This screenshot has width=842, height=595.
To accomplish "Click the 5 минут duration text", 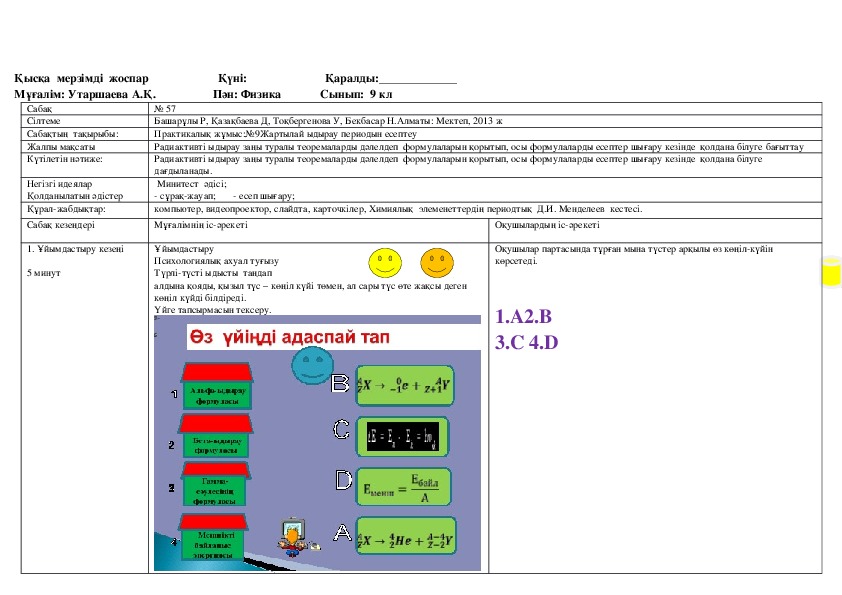I will coord(43,273).
